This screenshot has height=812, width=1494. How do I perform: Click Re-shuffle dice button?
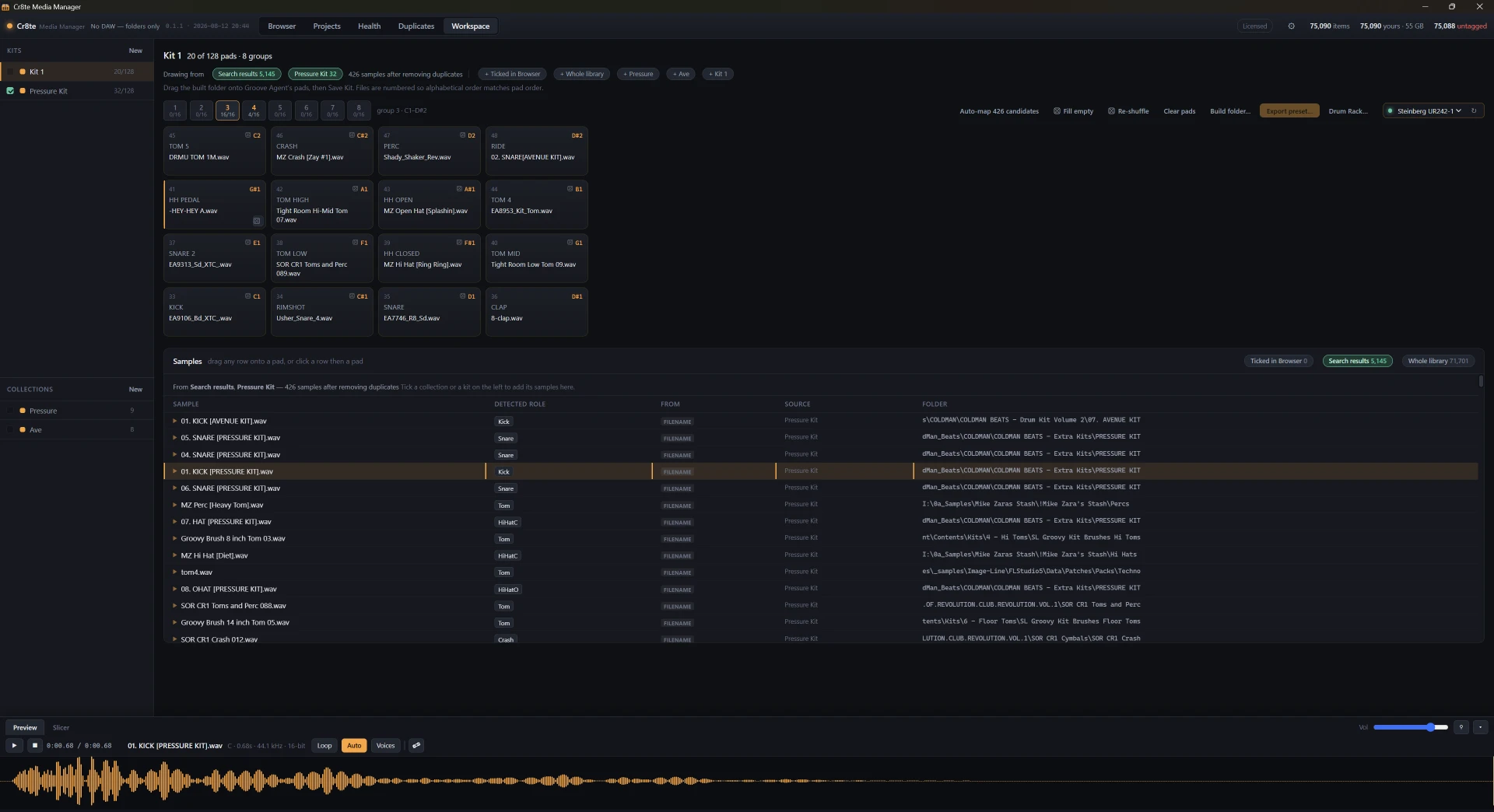1128,111
